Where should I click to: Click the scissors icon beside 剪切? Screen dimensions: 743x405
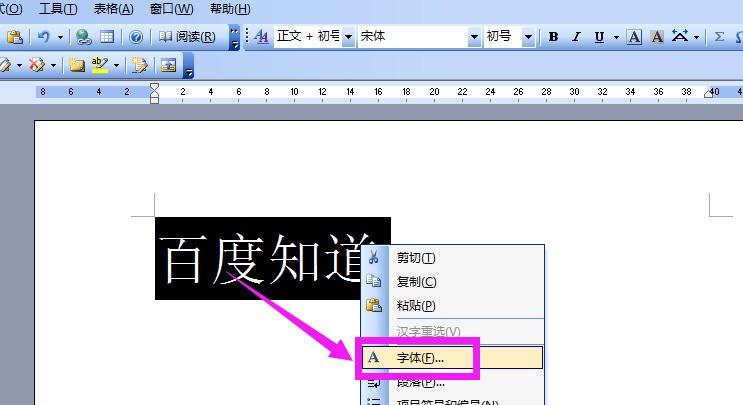373,257
